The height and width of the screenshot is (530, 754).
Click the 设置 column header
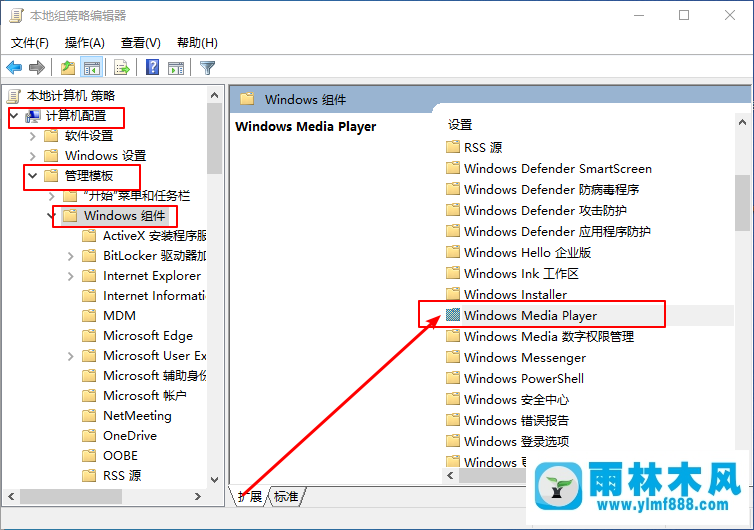click(460, 125)
